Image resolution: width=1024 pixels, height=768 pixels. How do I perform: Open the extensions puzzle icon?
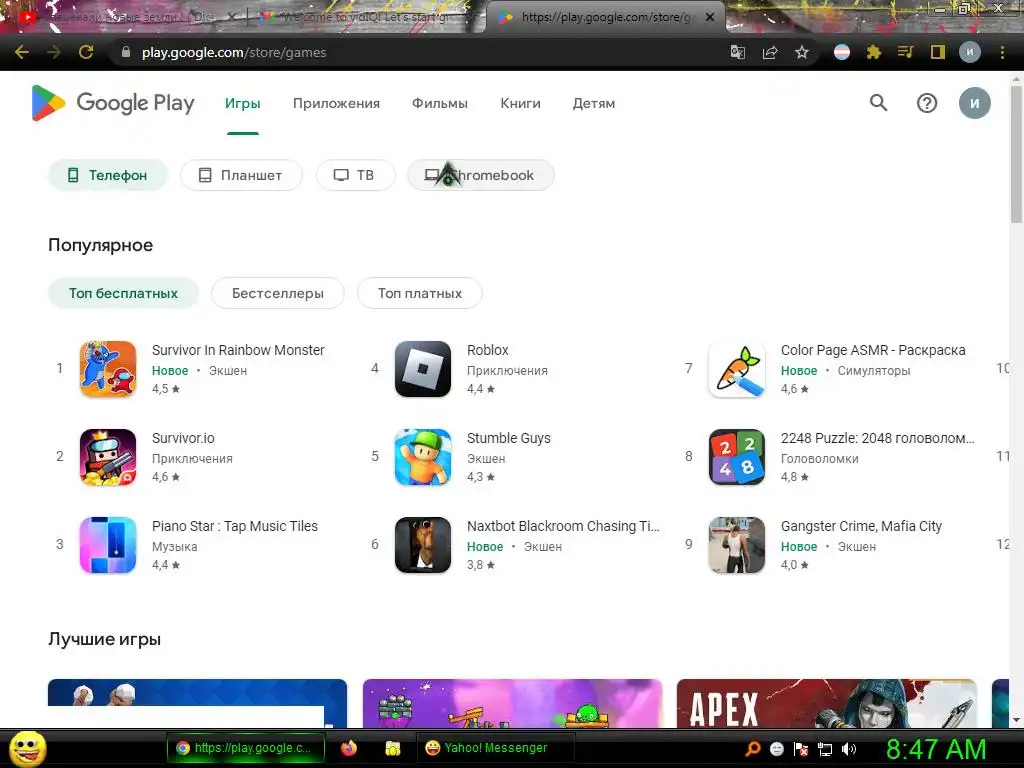pyautogui.click(x=874, y=52)
